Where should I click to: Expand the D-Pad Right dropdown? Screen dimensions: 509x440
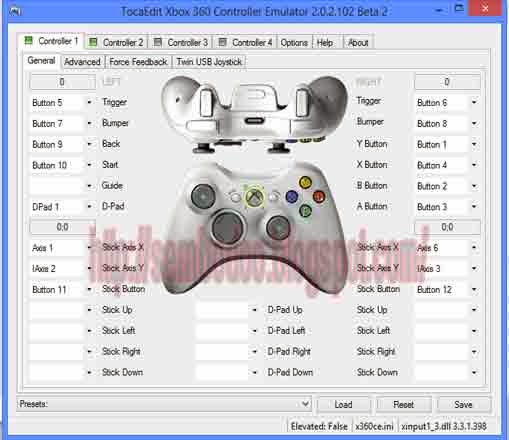(x=254, y=352)
